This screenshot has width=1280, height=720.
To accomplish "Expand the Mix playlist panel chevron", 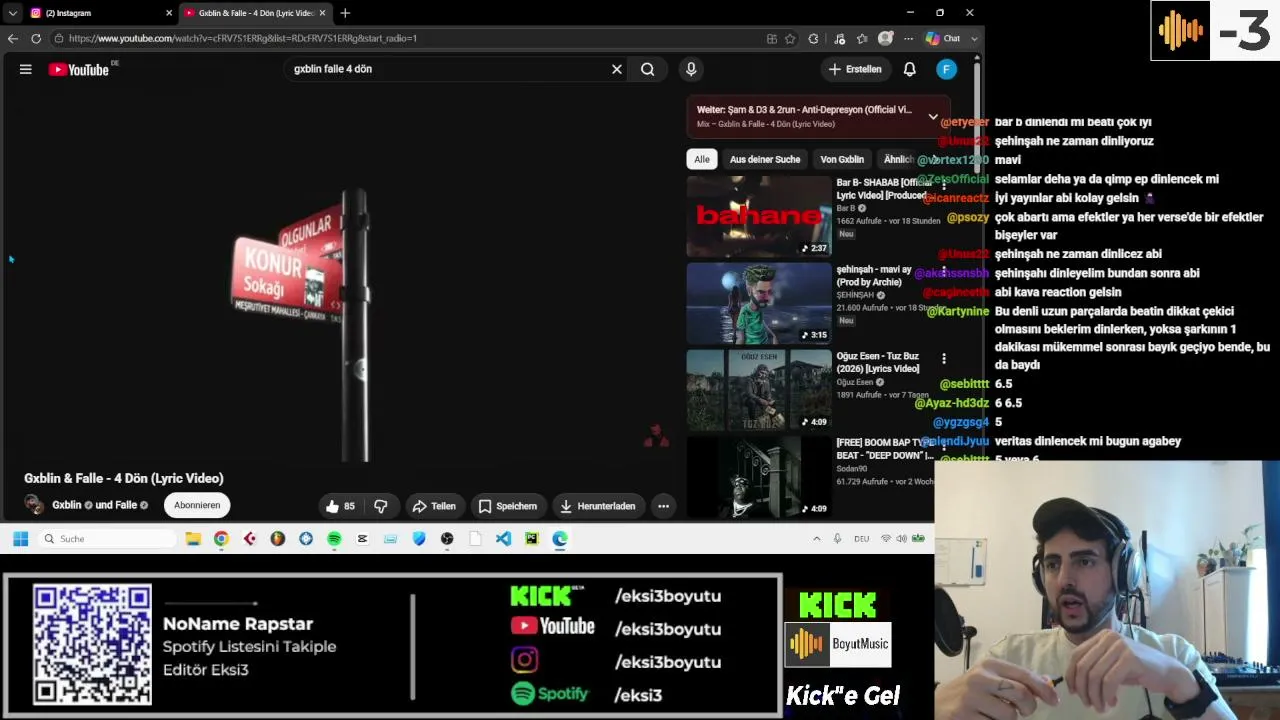I will [933, 116].
